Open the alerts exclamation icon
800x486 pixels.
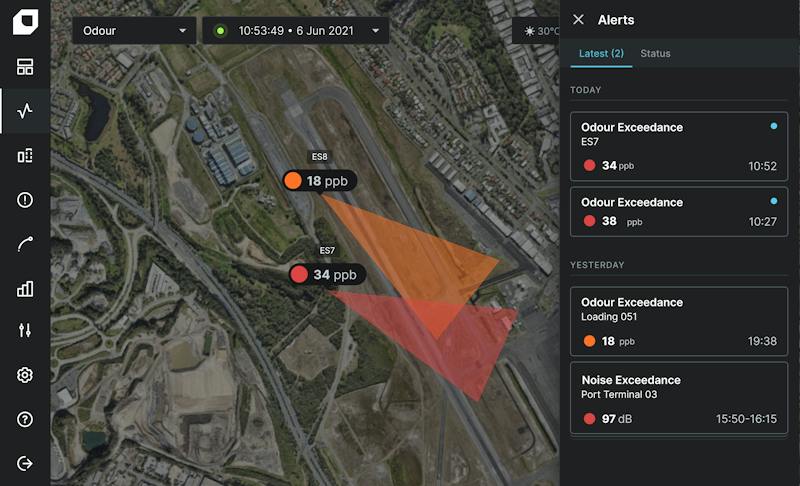[x=25, y=200]
